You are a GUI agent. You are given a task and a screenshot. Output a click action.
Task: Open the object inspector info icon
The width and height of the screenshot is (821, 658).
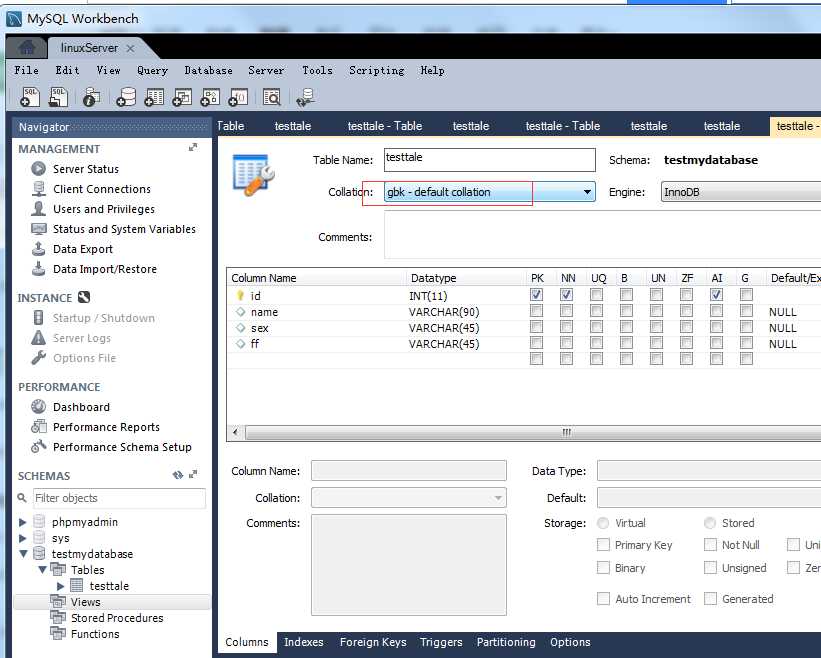point(91,97)
